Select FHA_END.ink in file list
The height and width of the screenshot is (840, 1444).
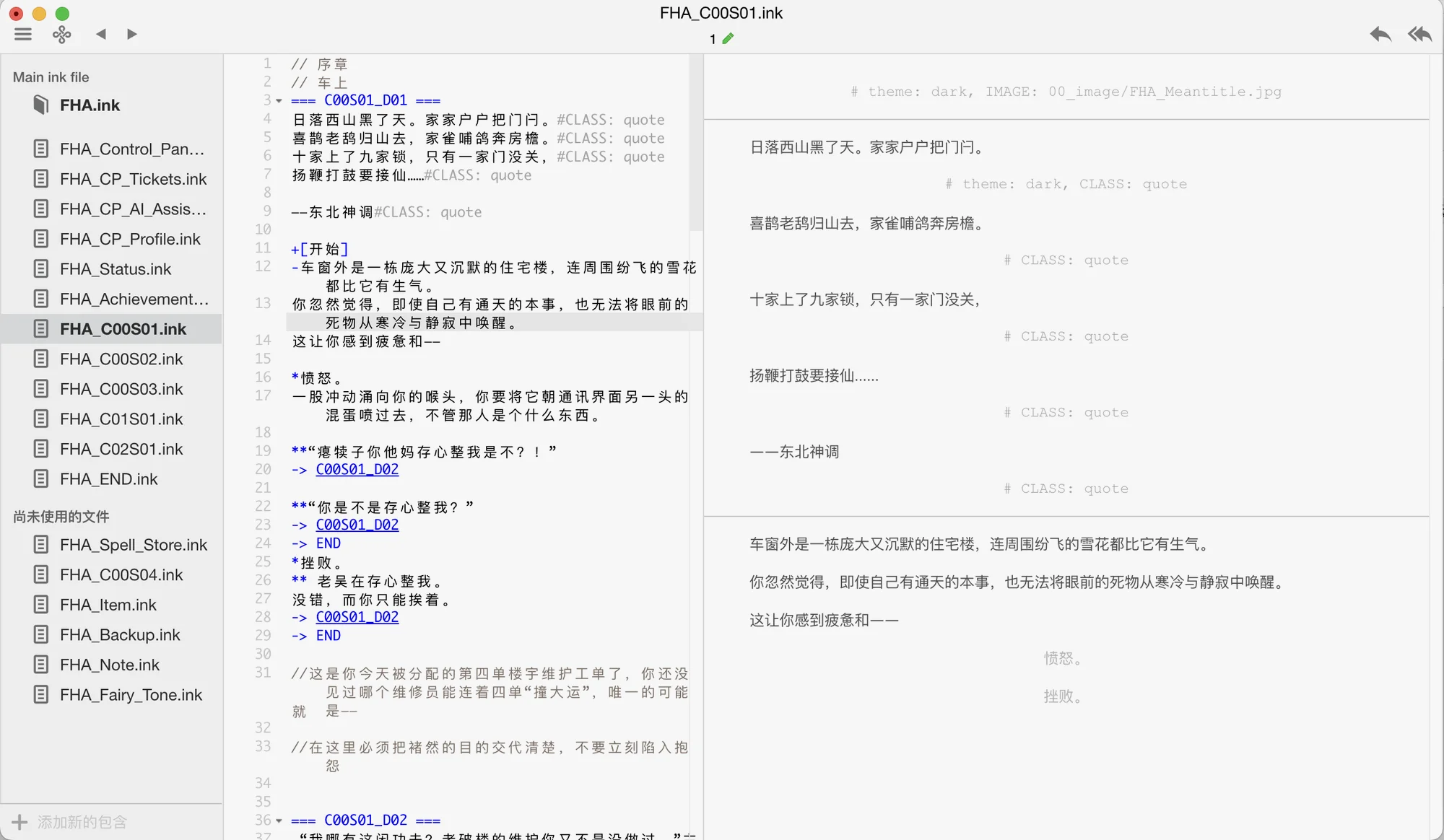108,479
